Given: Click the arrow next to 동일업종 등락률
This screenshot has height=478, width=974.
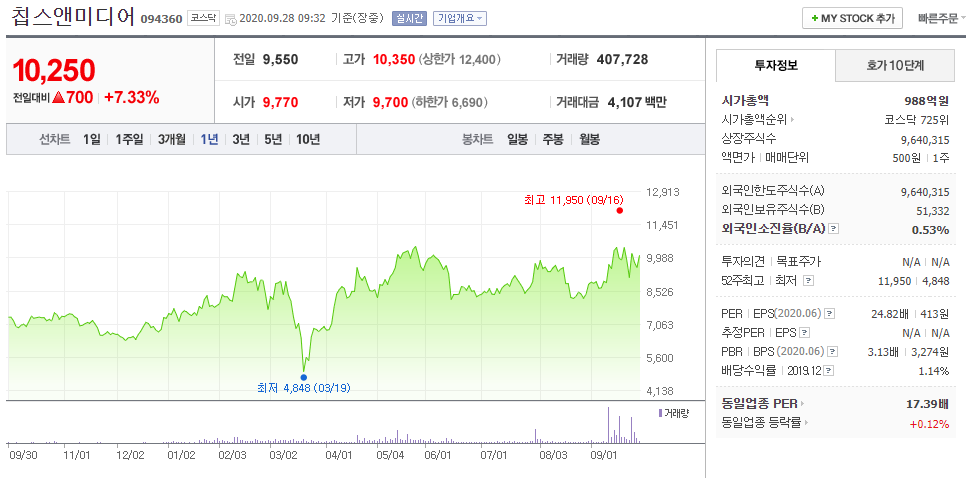Looking at the screenshot, I should pyautogui.click(x=806, y=423).
